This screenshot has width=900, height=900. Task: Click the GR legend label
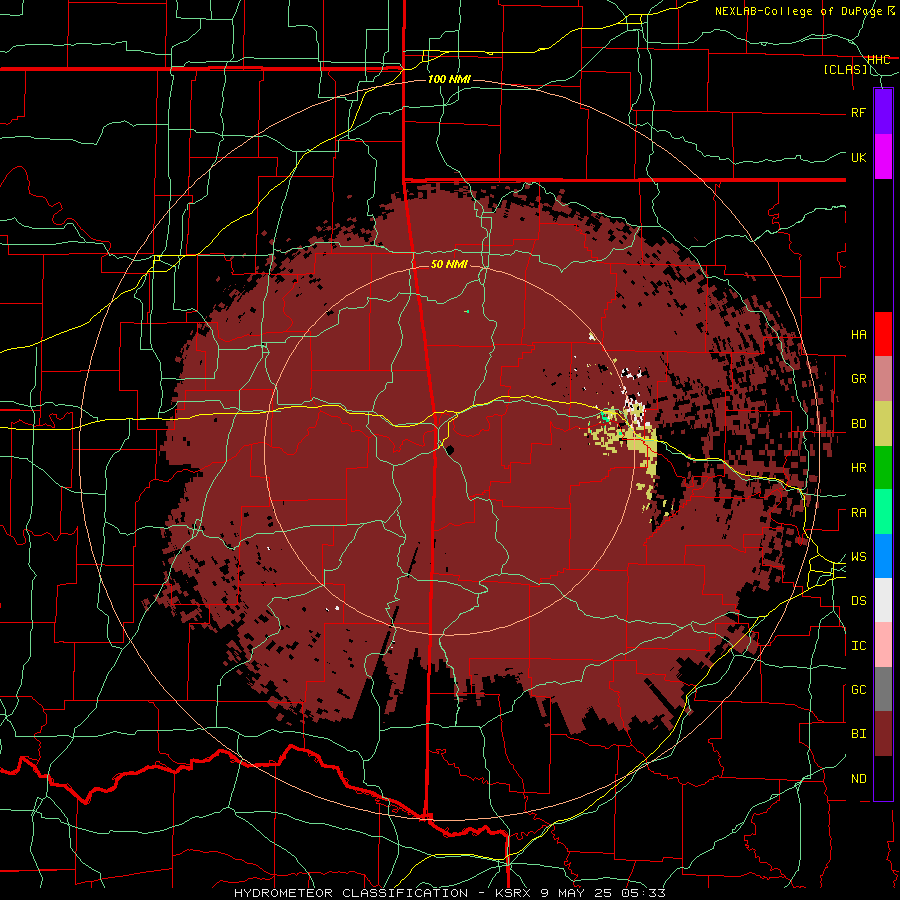858,379
